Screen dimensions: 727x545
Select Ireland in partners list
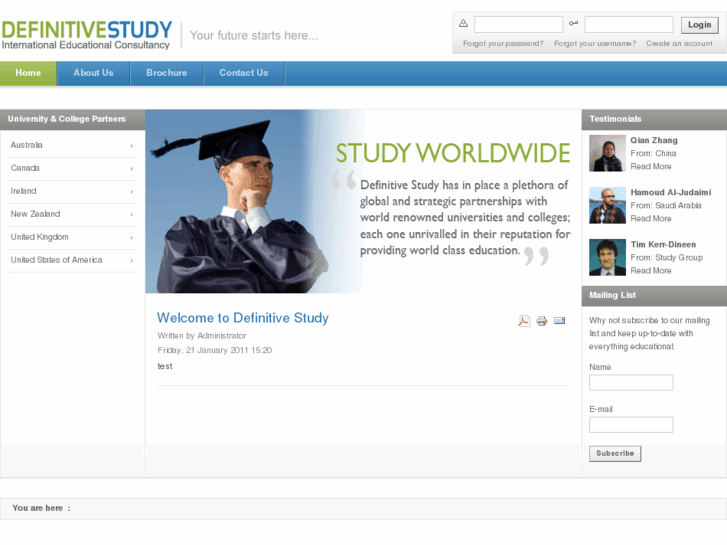(x=23, y=191)
